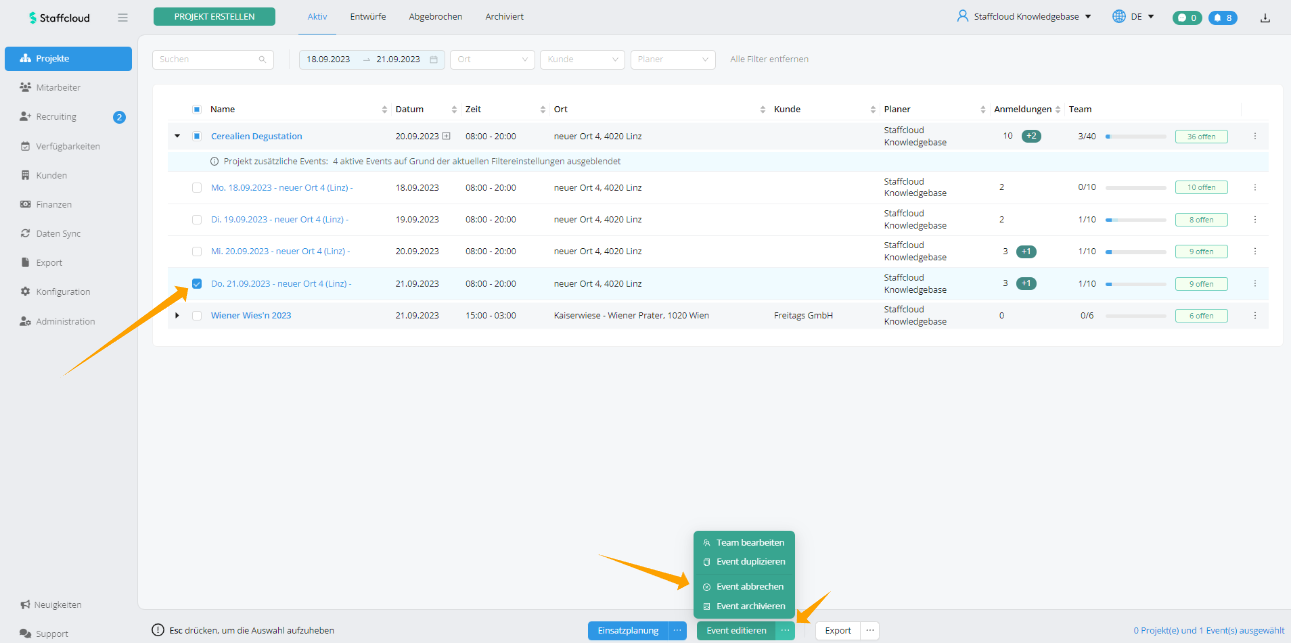Click team progress bar of Wiener Wies'n 2023

pos(1135,316)
